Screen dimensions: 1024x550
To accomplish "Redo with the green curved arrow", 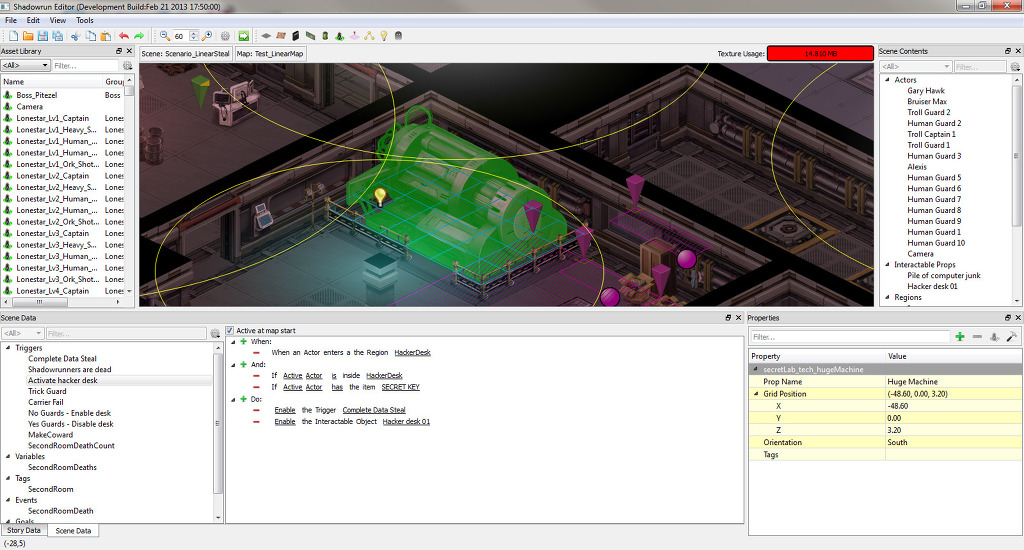I will point(138,36).
